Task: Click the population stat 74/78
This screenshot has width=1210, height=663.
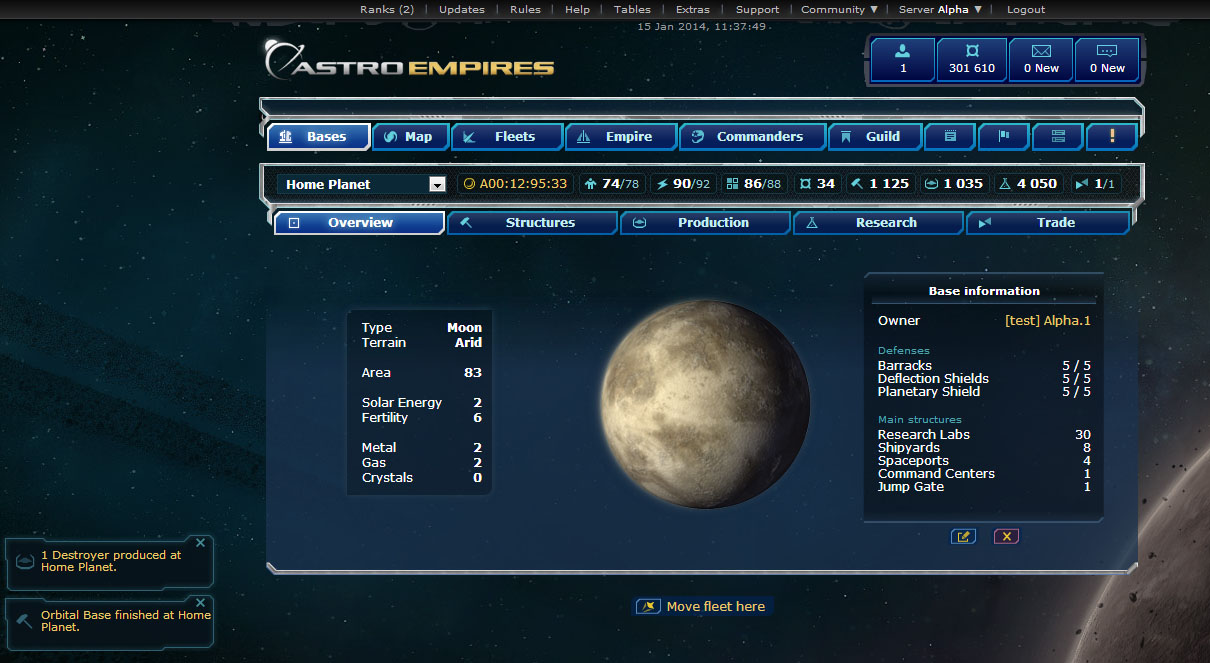Action: click(612, 184)
